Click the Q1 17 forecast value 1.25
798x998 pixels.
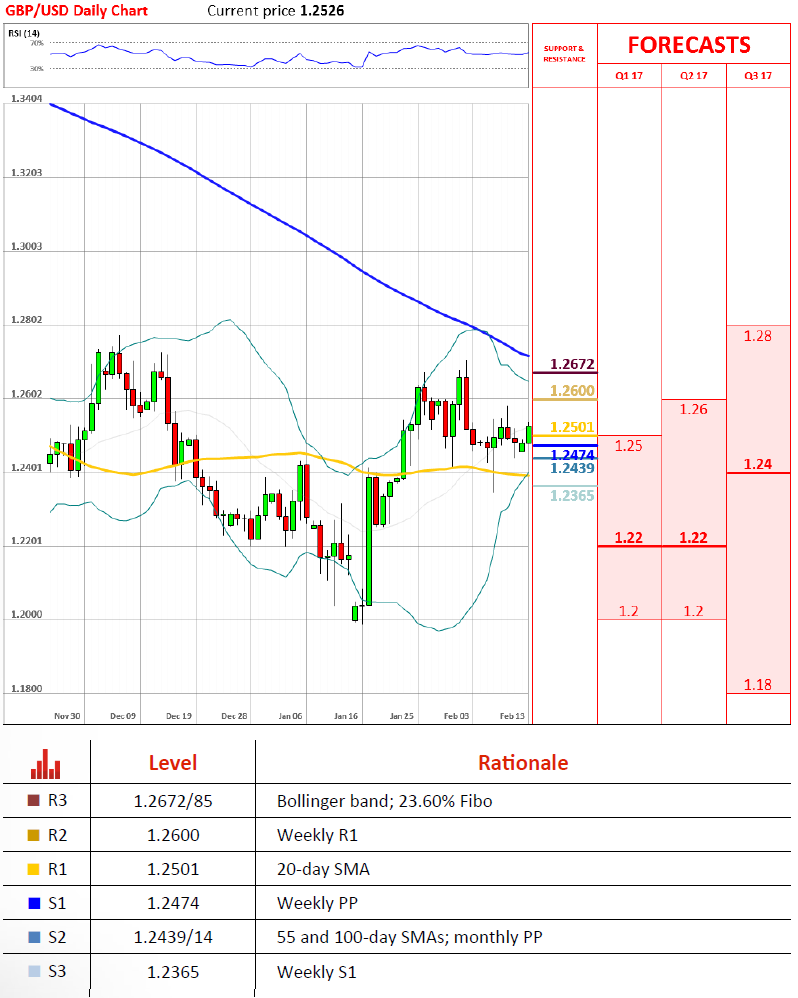pos(629,446)
